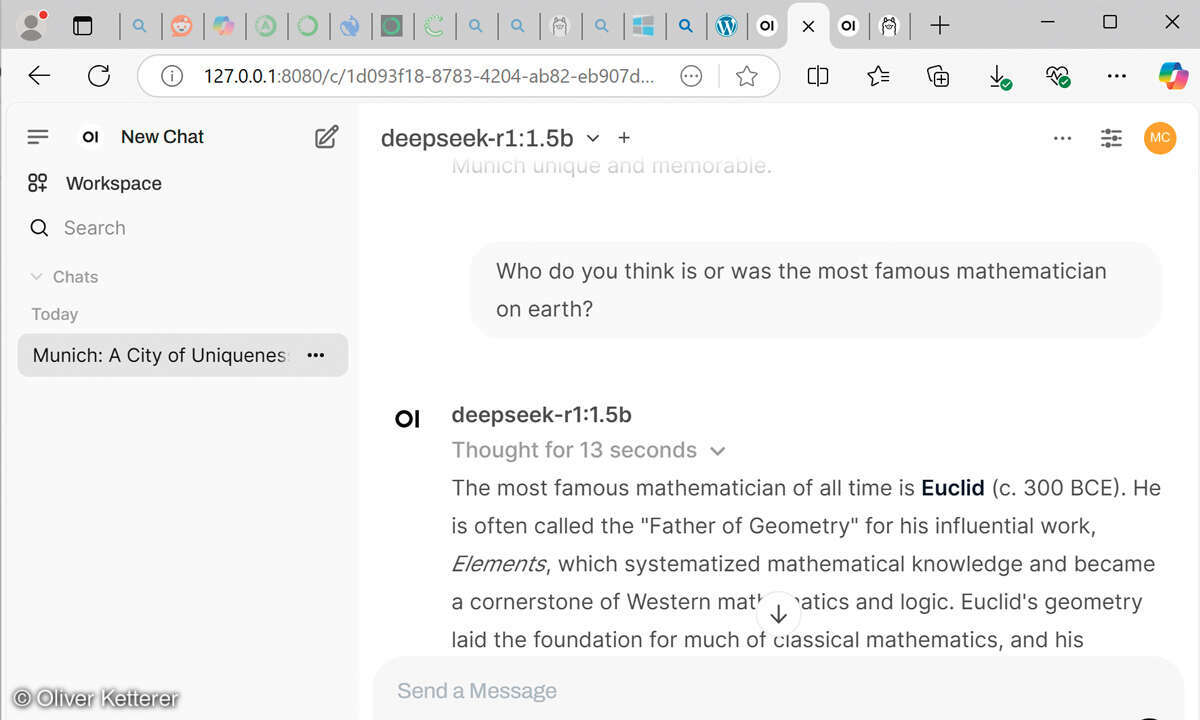Click the user question about famous mathematician
This screenshot has height=720, width=1200.
coord(801,290)
